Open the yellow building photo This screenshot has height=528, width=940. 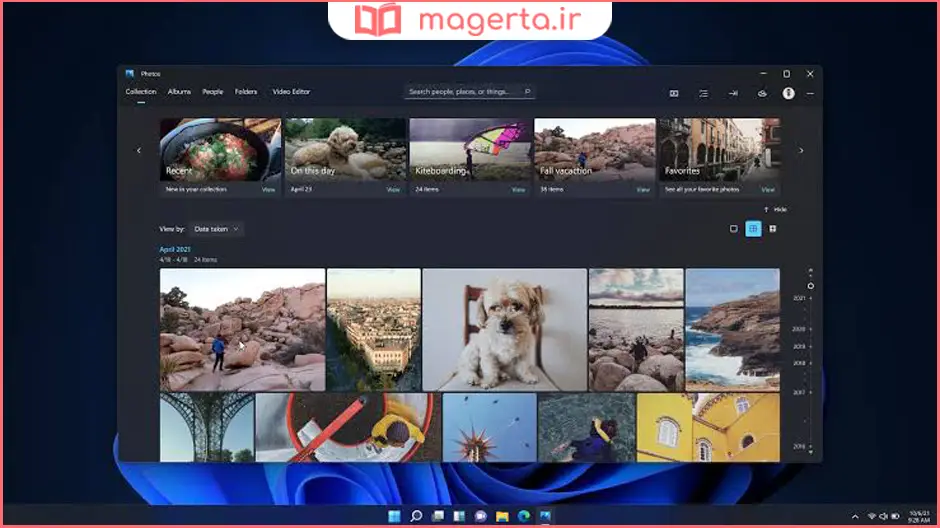pos(709,427)
